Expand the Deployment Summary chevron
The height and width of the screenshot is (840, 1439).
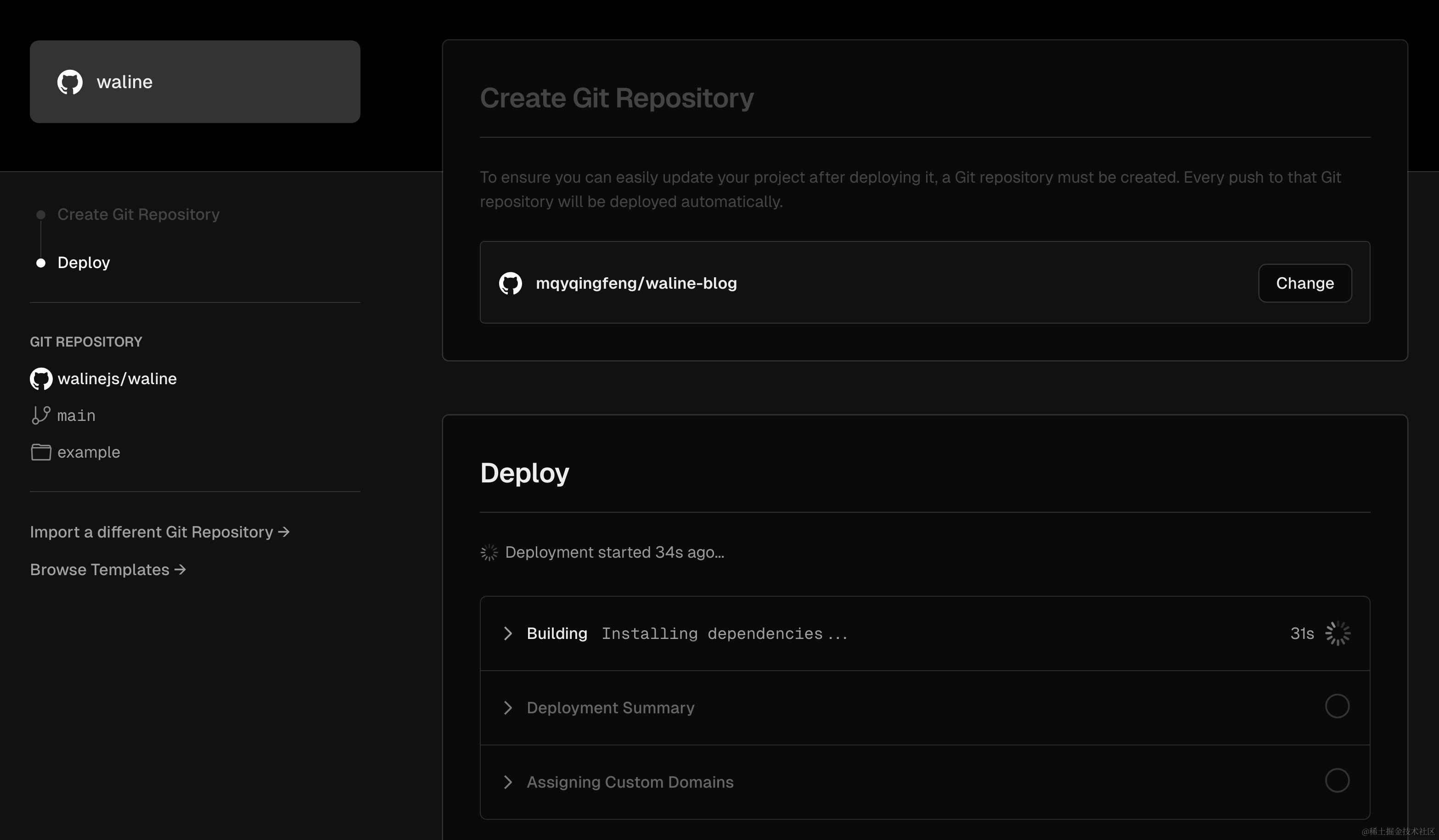pyautogui.click(x=508, y=707)
